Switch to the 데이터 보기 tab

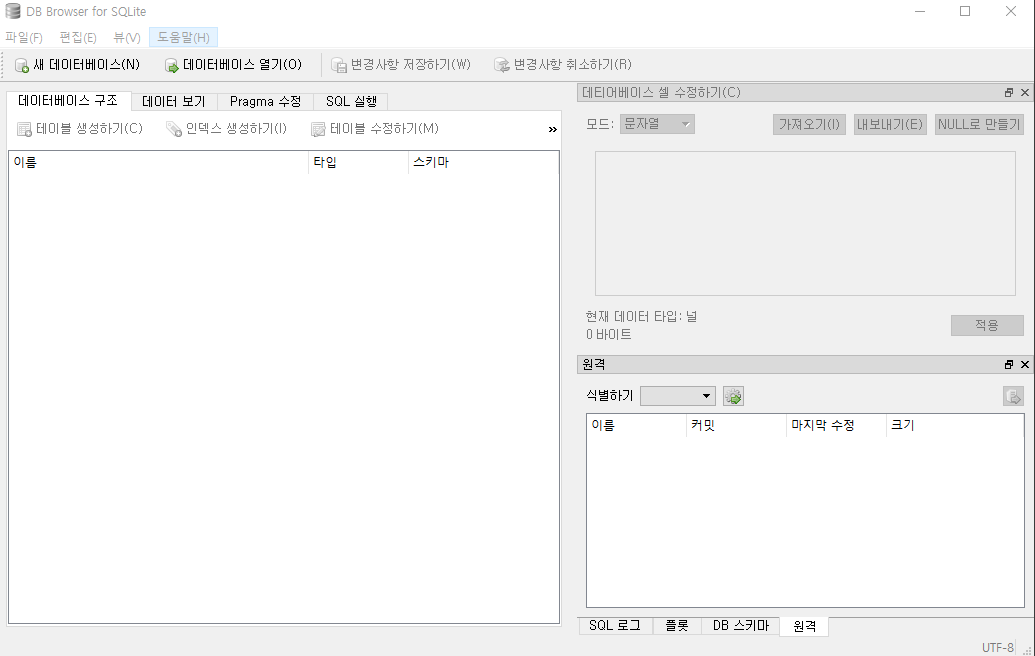(x=174, y=102)
